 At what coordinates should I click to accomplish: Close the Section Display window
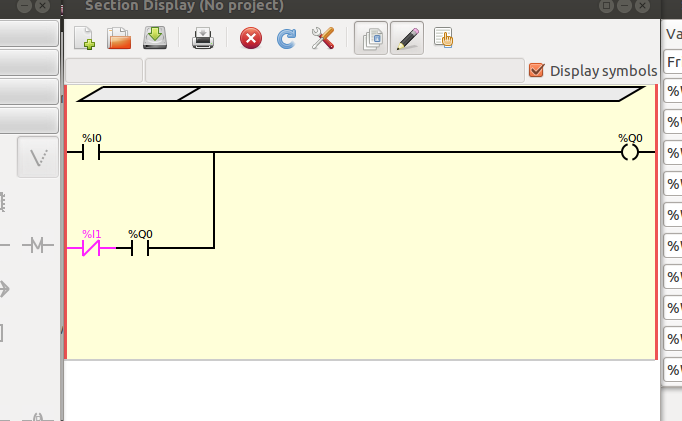pos(642,6)
